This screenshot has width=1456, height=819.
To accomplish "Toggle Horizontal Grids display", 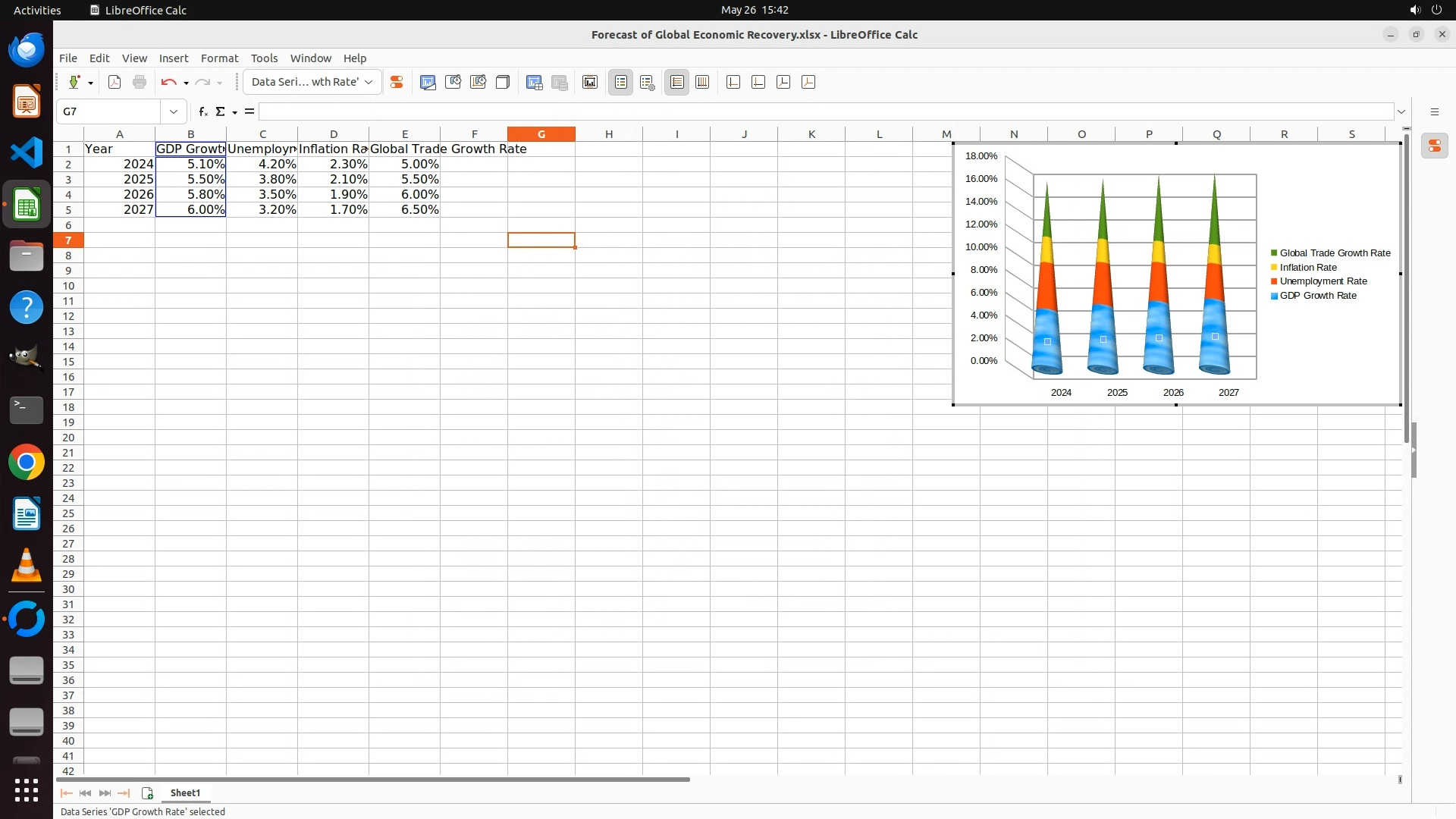I will click(x=677, y=82).
